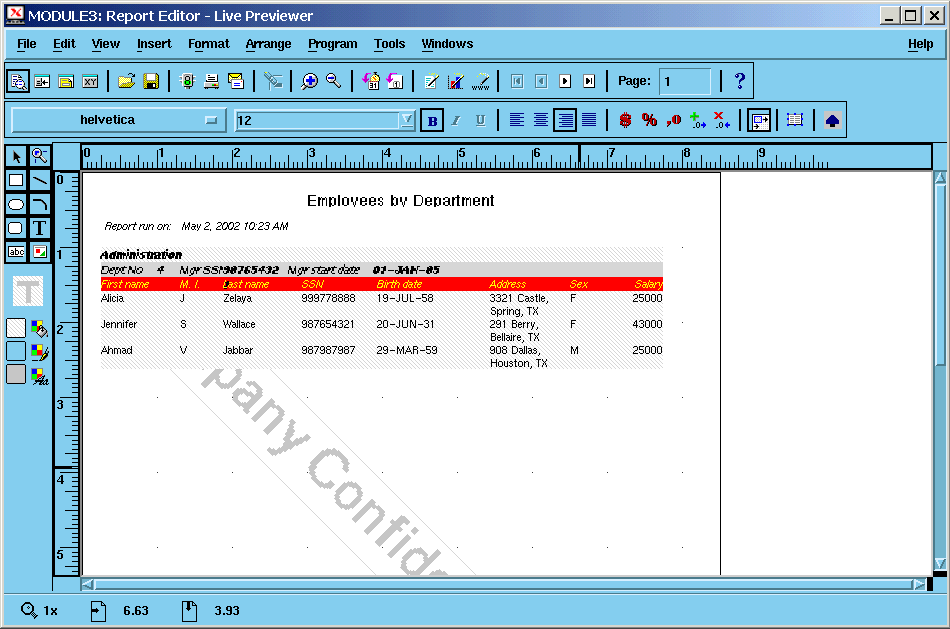Open the Program menu

coord(333,44)
